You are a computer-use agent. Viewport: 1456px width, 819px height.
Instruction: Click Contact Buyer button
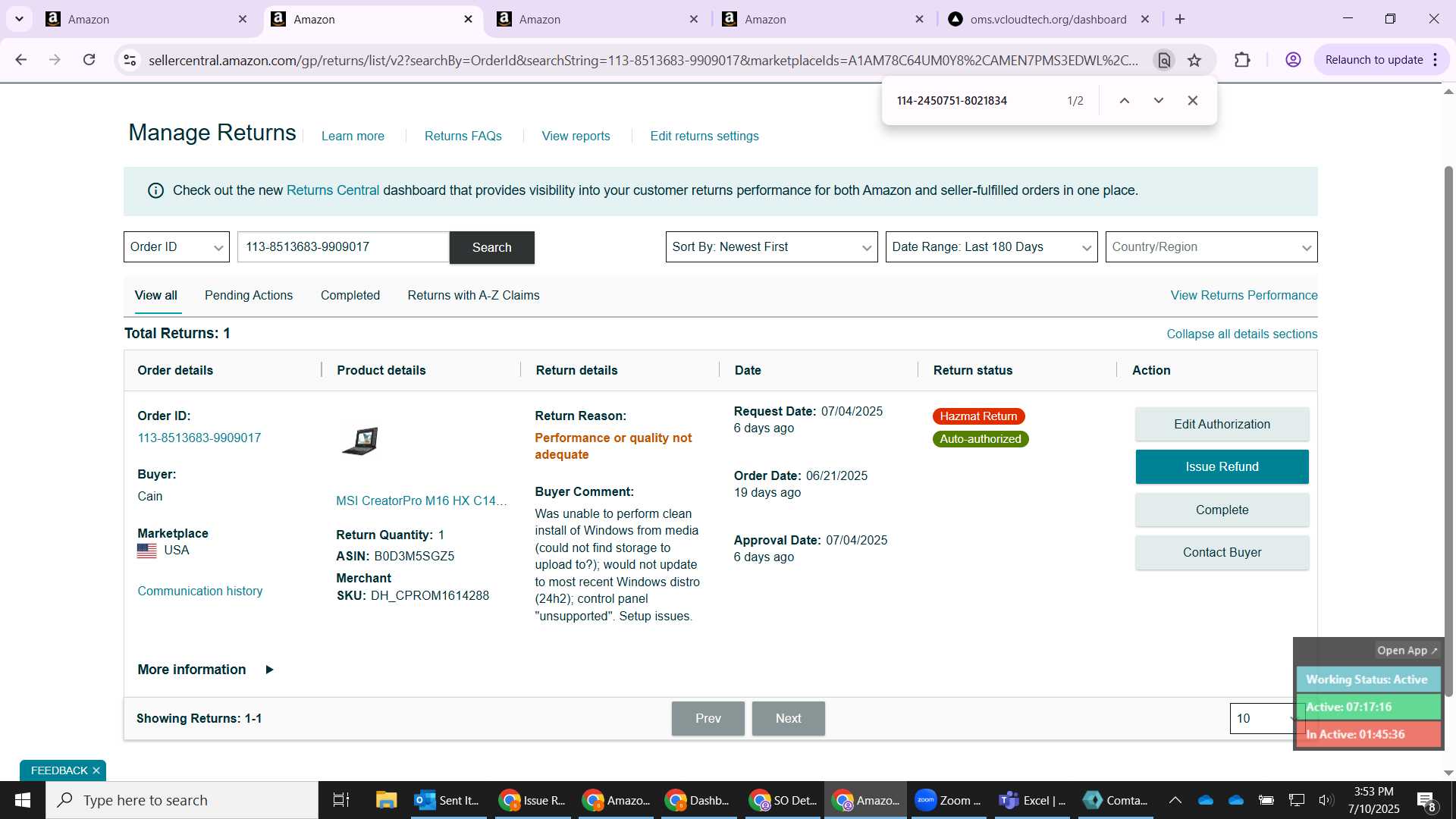click(x=1222, y=553)
